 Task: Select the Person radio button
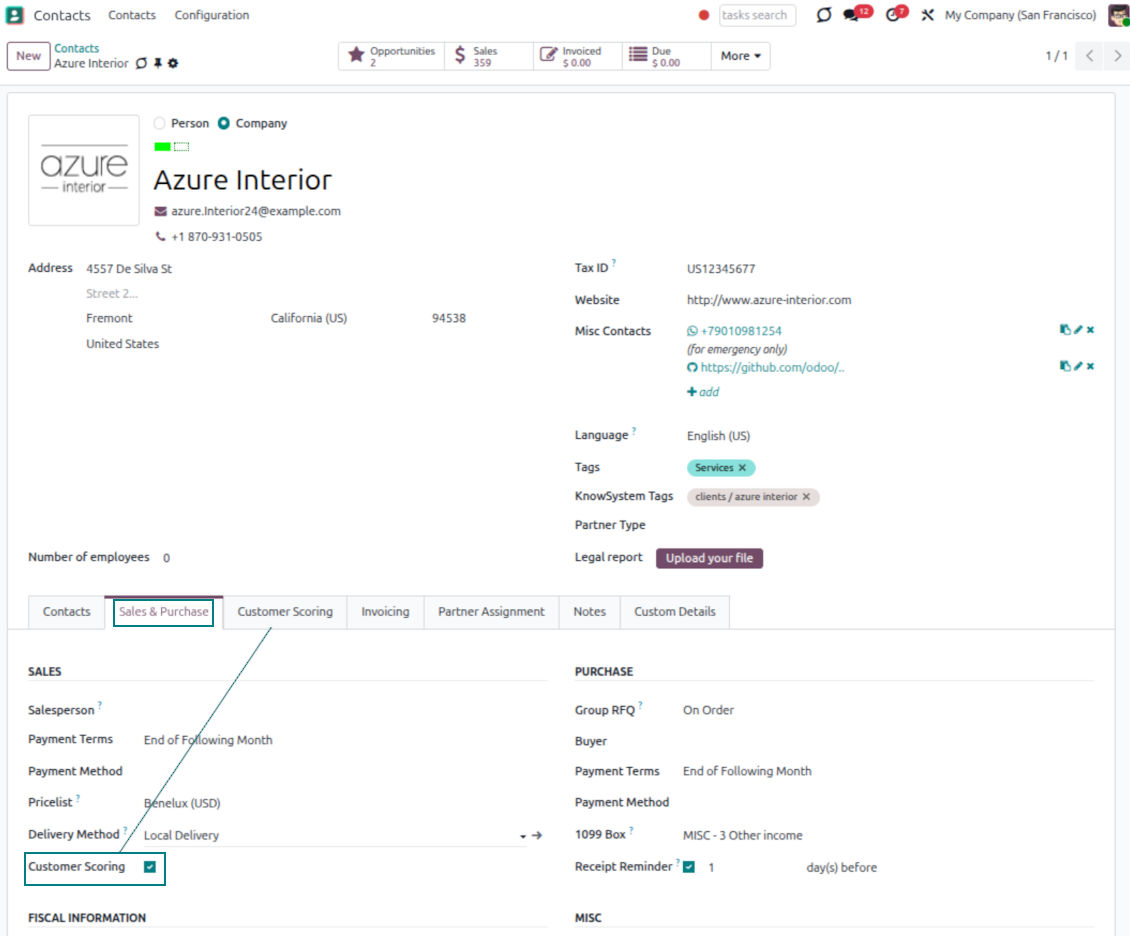point(160,123)
